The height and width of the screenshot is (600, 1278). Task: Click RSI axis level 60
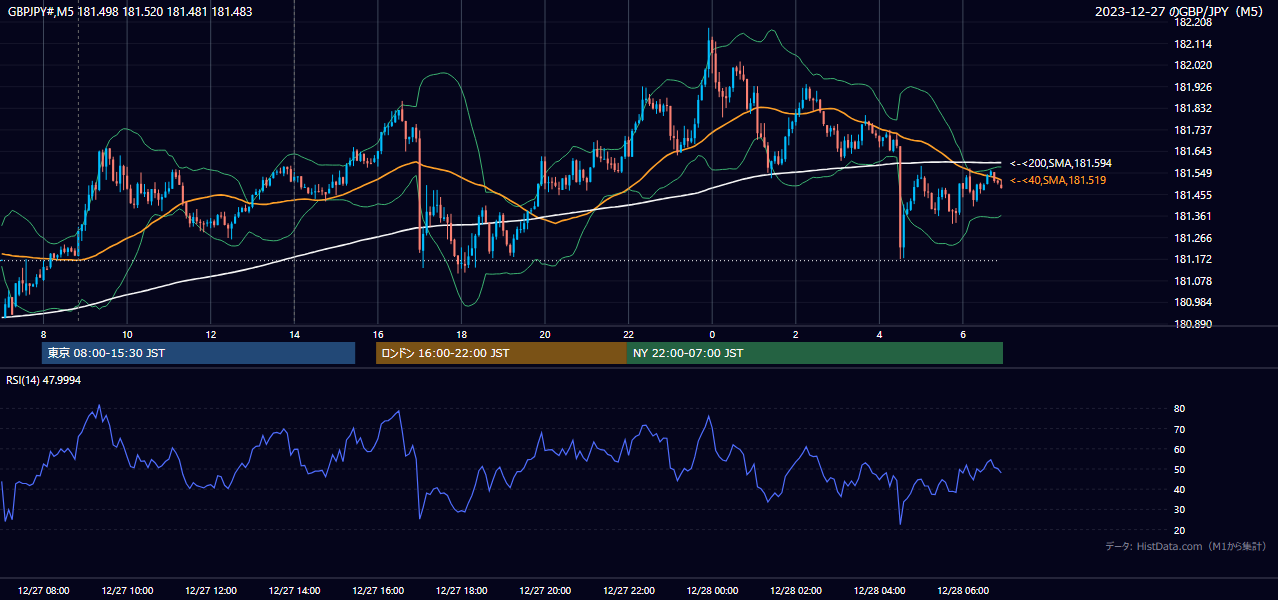(x=1179, y=449)
